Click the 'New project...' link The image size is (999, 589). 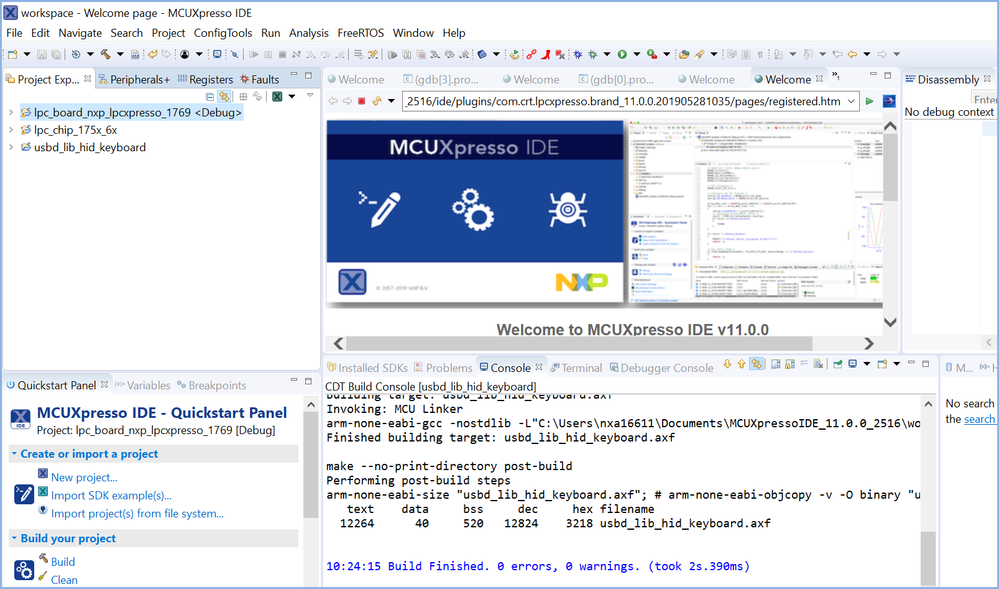point(84,477)
